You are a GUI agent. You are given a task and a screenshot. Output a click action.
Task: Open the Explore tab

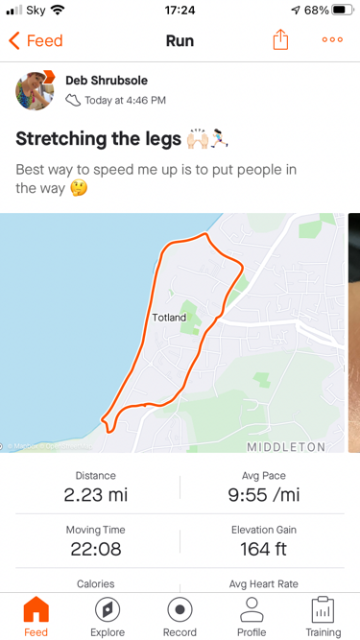point(107,616)
